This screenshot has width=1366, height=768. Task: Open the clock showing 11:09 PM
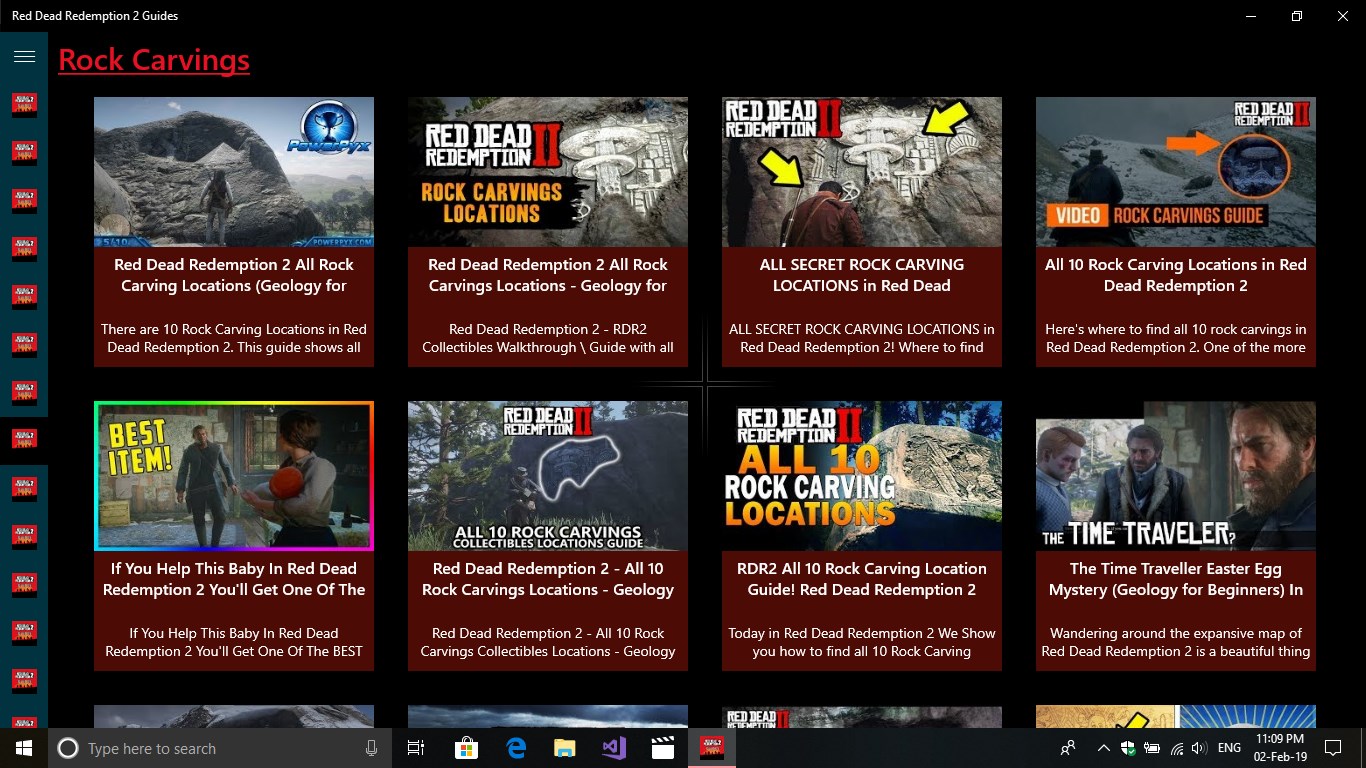(1281, 748)
